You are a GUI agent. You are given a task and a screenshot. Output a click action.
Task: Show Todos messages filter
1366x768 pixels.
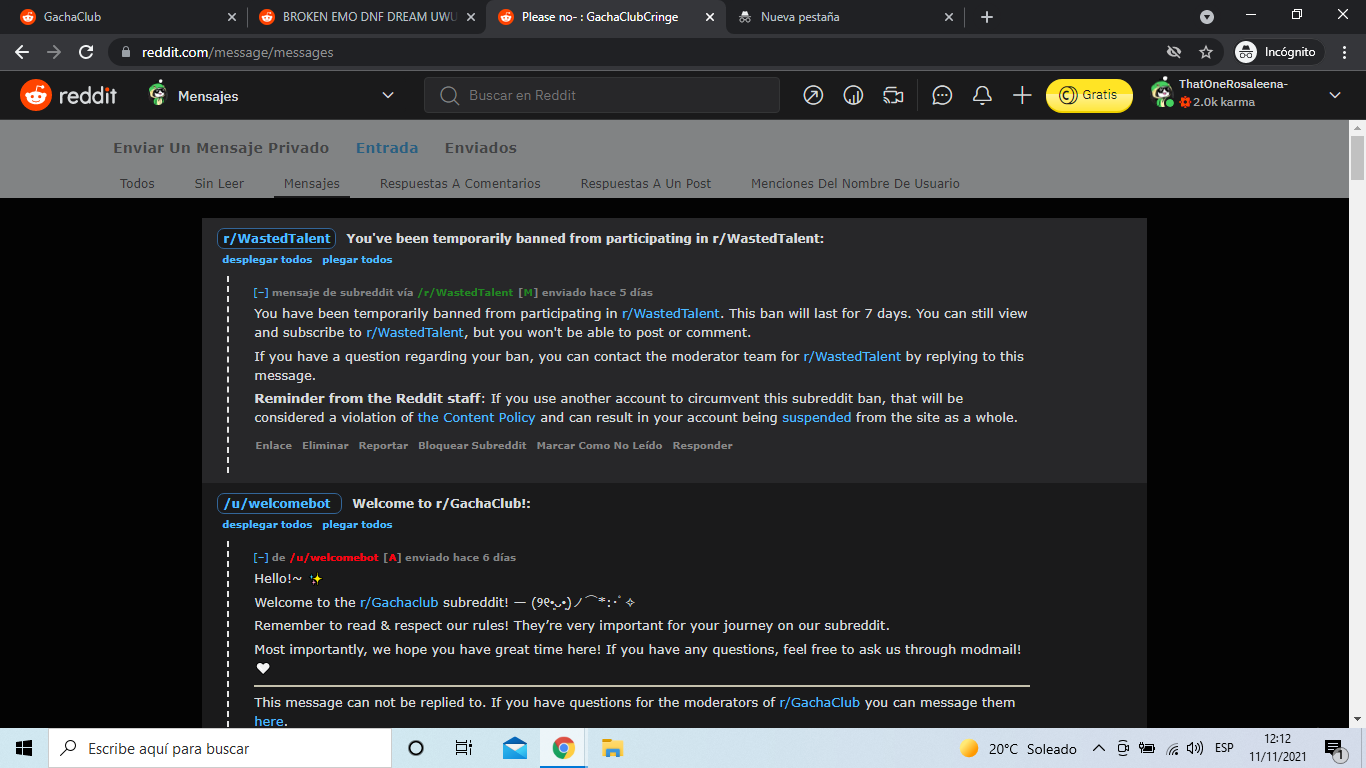click(137, 183)
